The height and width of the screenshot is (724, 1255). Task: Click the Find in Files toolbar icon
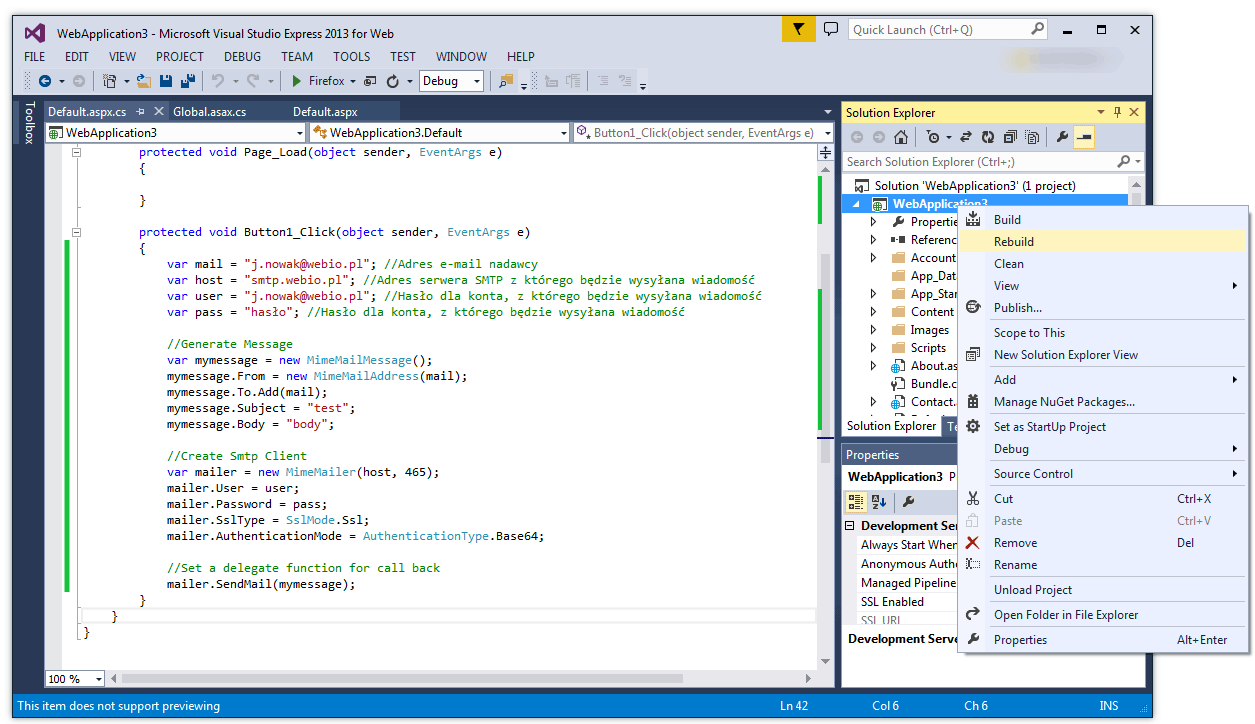tap(506, 81)
